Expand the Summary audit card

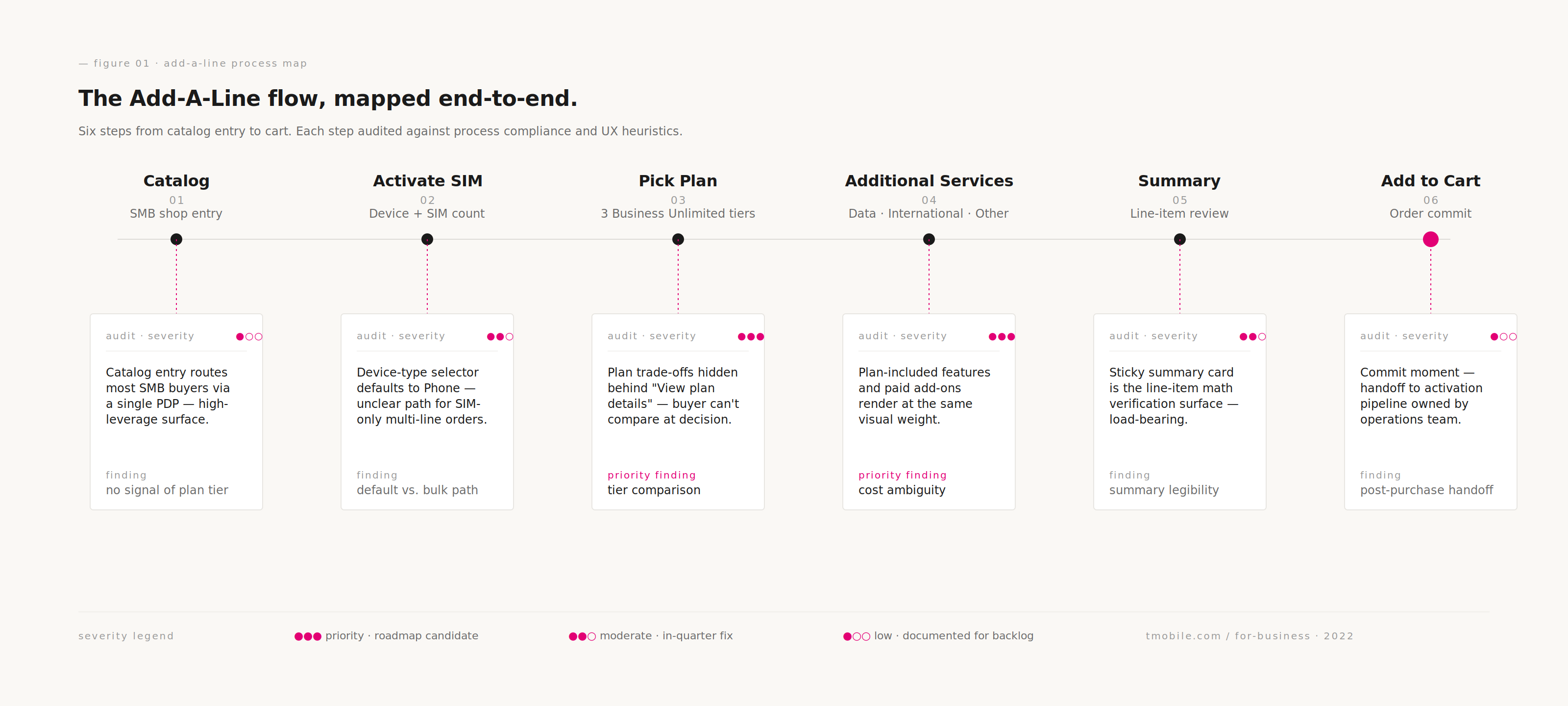point(1179,412)
